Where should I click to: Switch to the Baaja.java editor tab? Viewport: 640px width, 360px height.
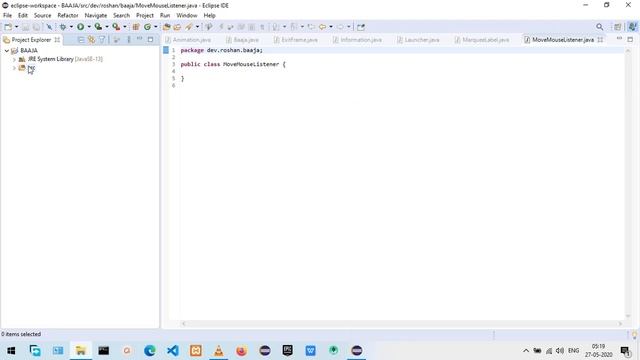242,40
